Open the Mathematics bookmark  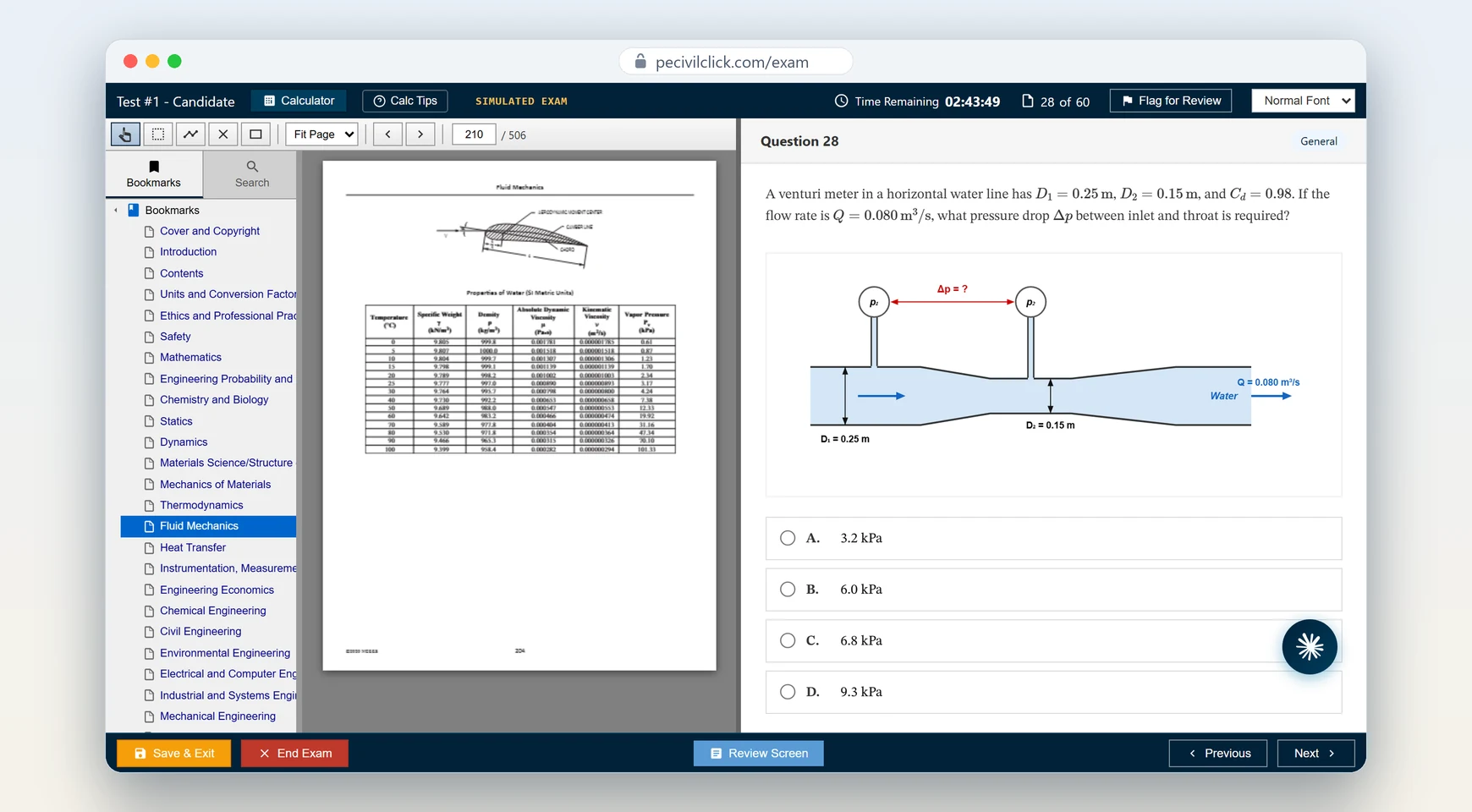point(190,357)
